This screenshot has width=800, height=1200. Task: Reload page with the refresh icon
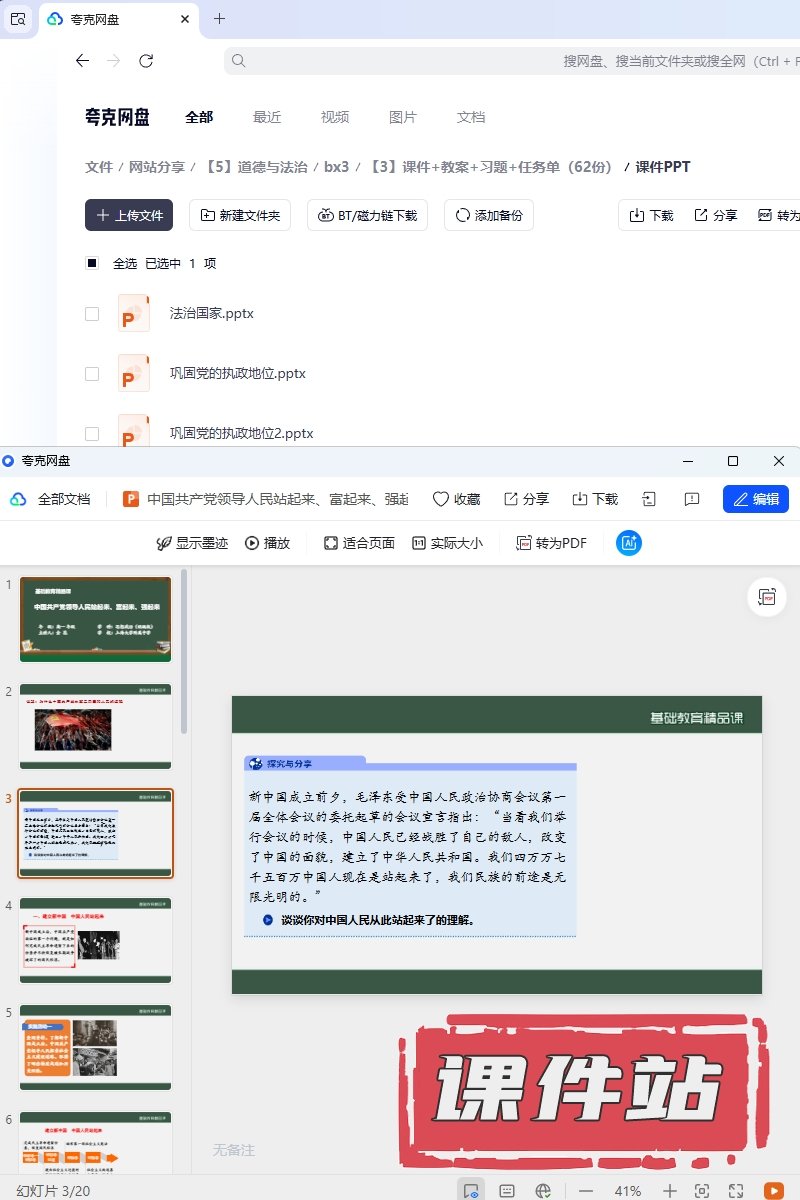[146, 61]
